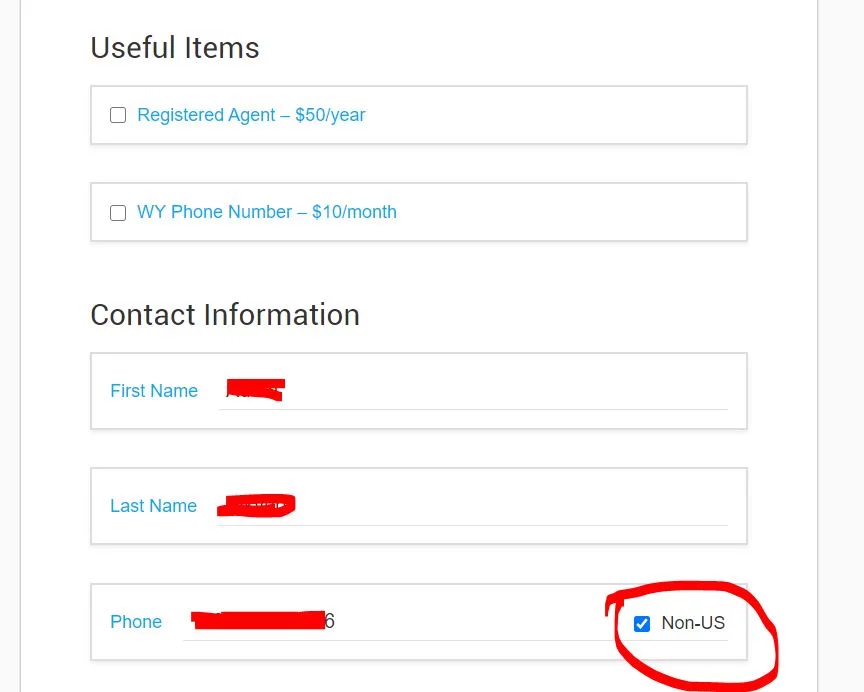Click the Phone field label
This screenshot has height=692, width=864.
coord(136,622)
